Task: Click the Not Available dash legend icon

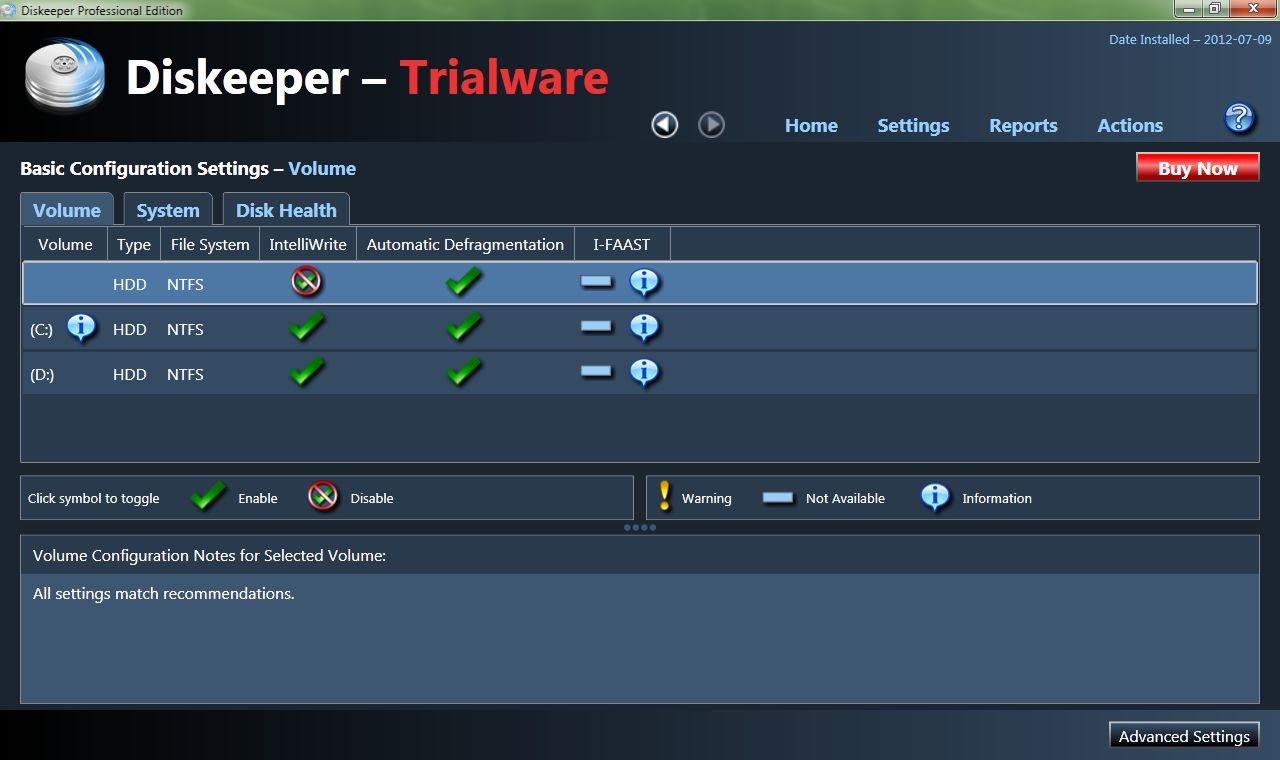Action: (778, 498)
